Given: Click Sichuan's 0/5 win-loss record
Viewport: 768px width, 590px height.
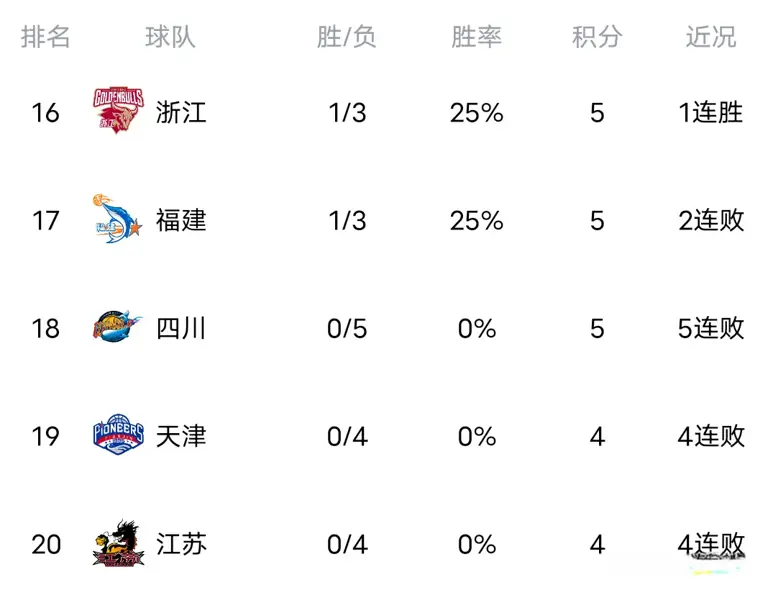Looking at the screenshot, I should coord(347,328).
